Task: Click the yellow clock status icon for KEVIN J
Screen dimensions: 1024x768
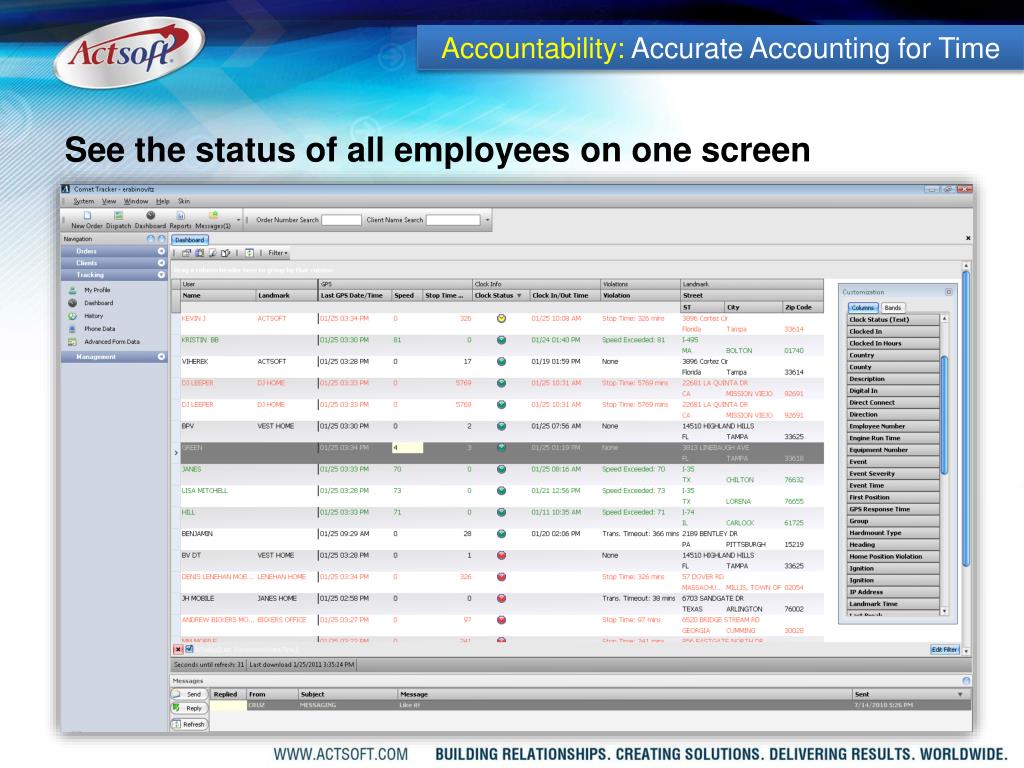Action: [x=502, y=319]
